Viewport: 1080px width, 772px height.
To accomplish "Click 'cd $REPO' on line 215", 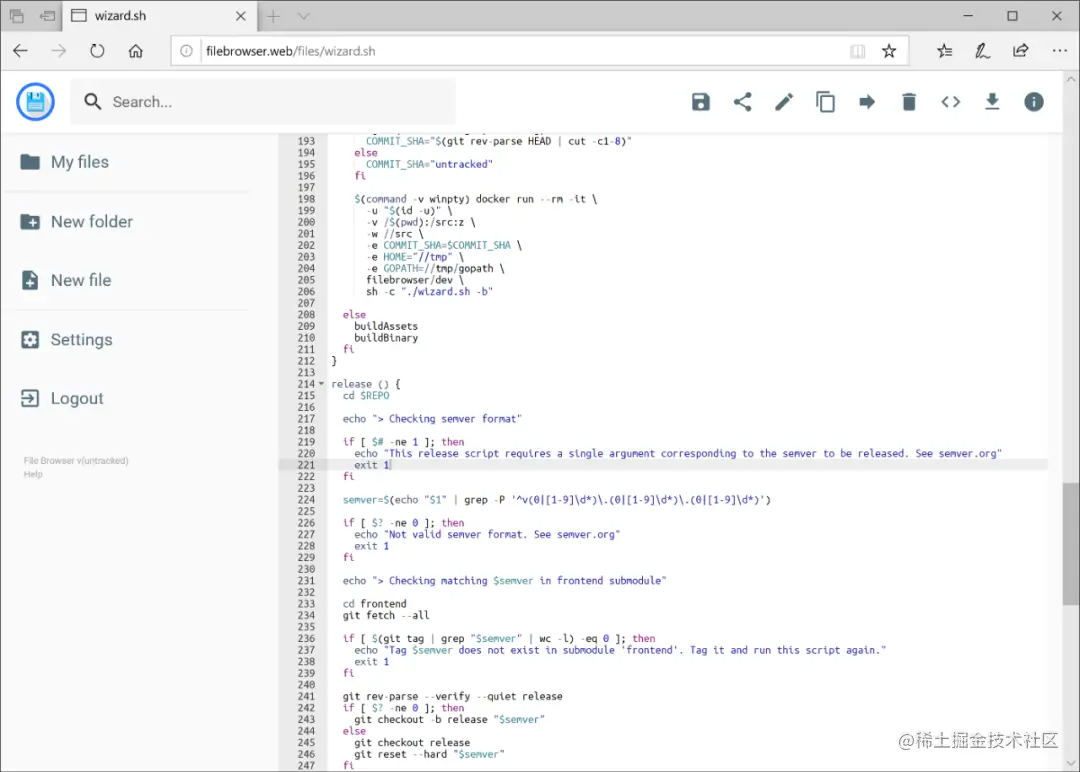I will click(366, 396).
